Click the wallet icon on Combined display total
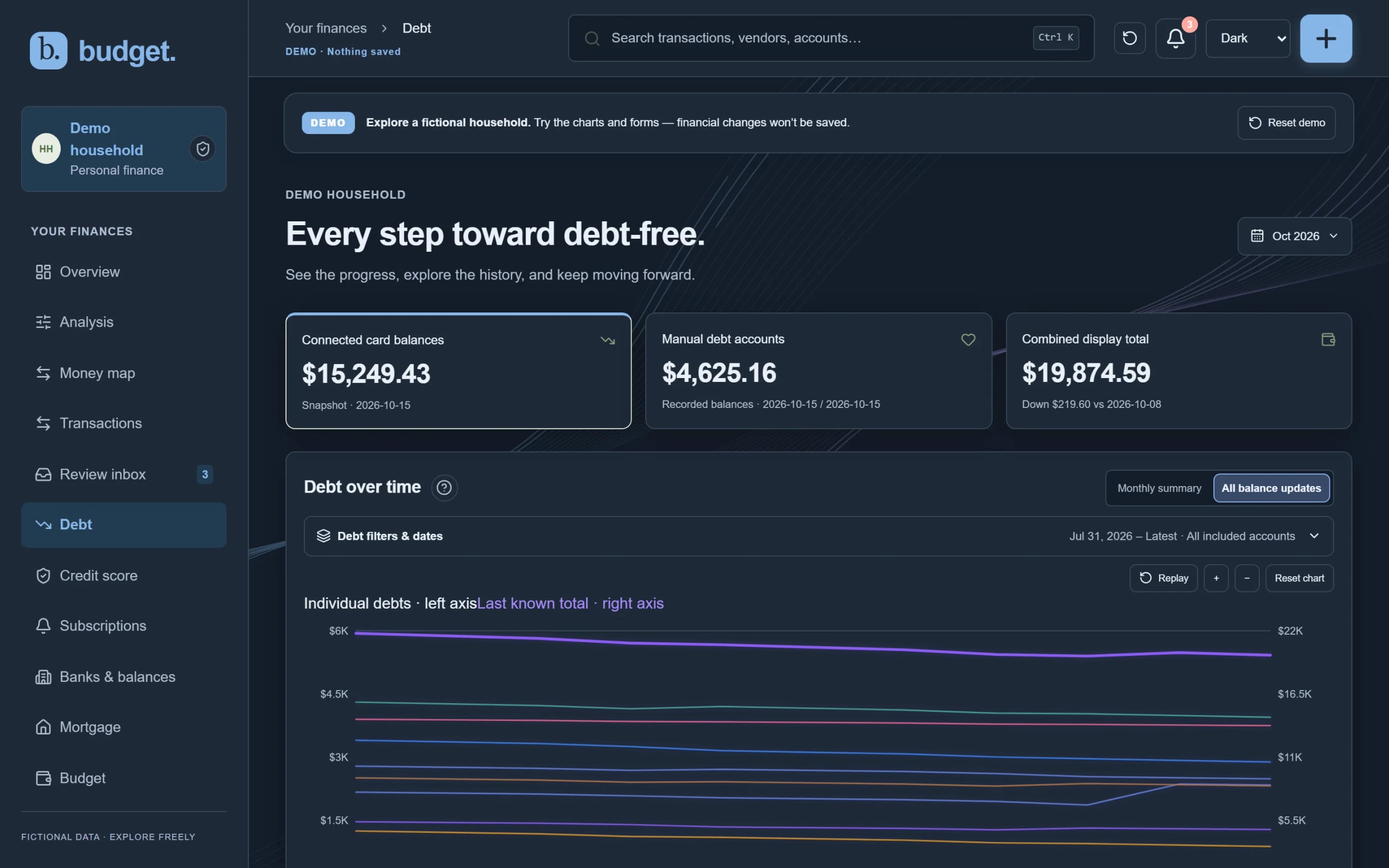The width and height of the screenshot is (1389, 868). click(1328, 339)
